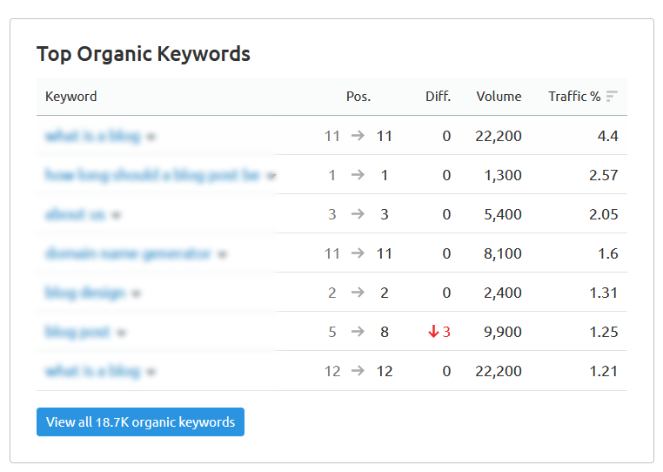Viewport: 663px width, 472px height.
Task: Click the Keyword column header
Action: click(x=71, y=97)
